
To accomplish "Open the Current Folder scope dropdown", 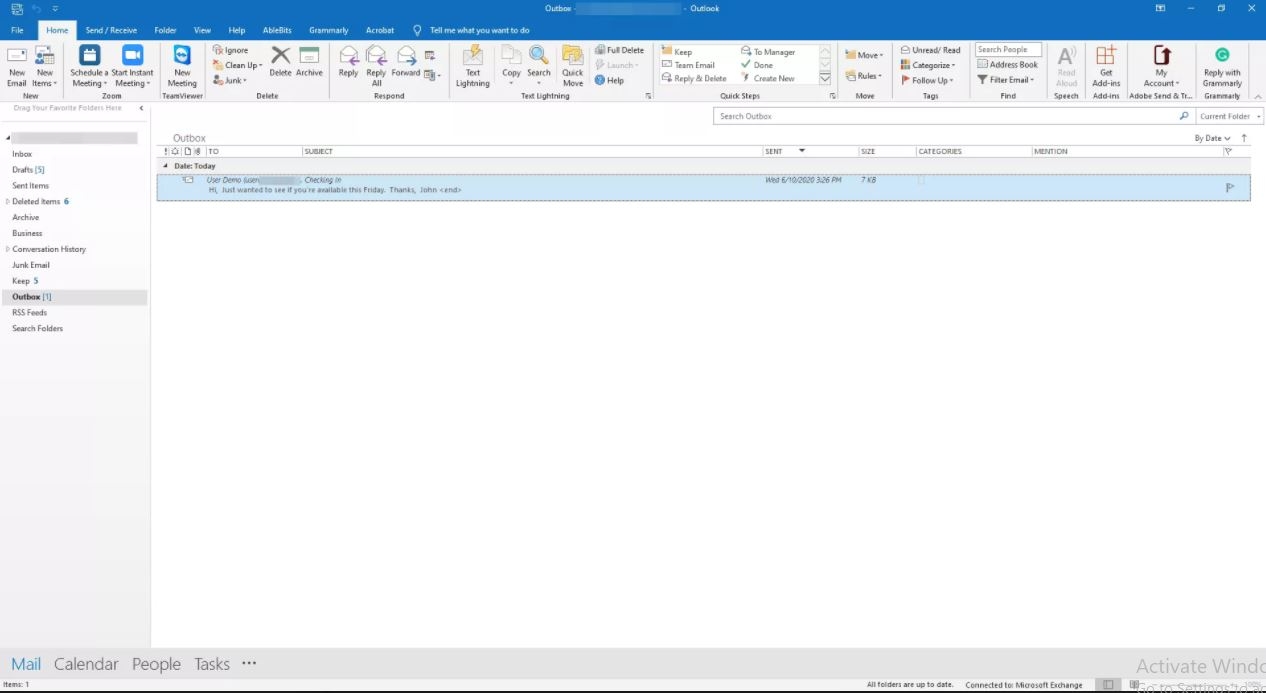I will 1230,116.
